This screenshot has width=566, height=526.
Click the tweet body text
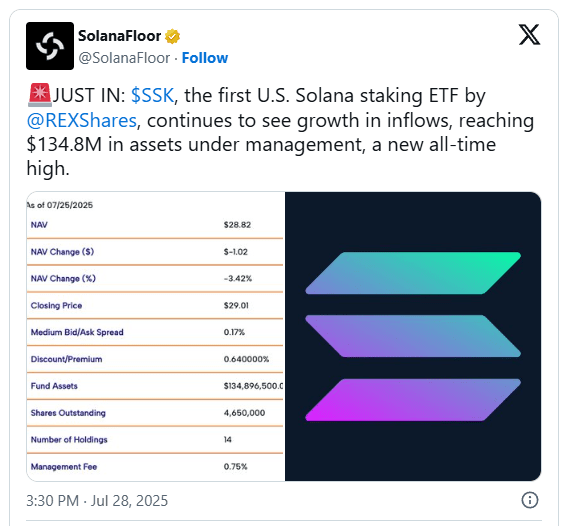click(x=280, y=132)
